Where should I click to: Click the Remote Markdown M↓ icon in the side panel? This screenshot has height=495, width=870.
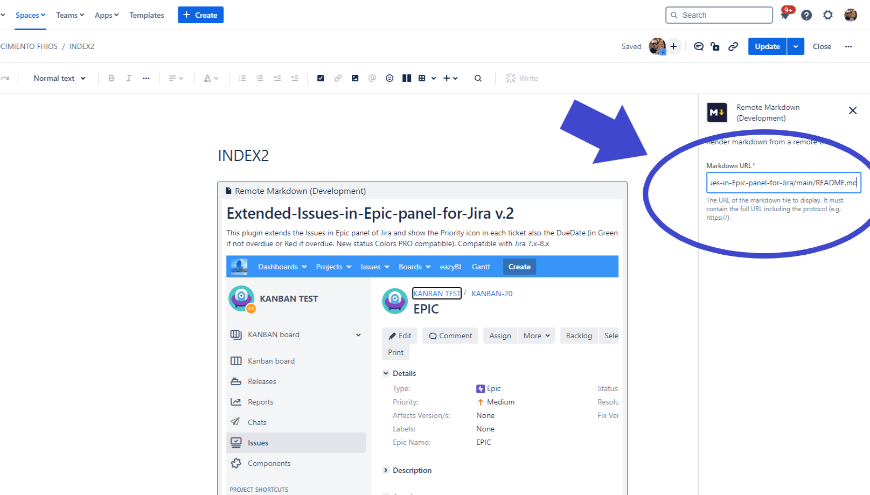(717, 113)
